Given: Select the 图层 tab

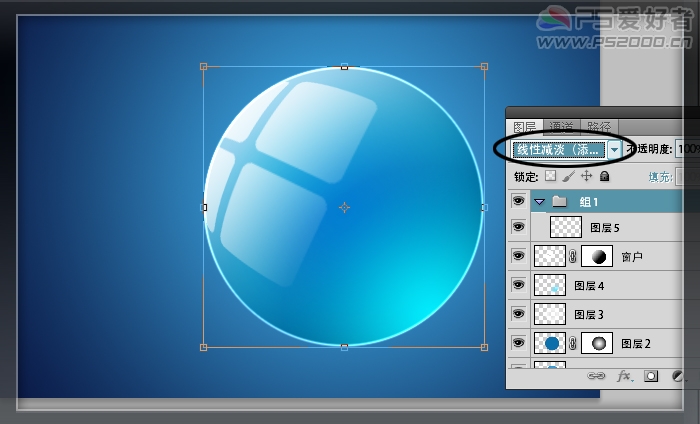Looking at the screenshot, I should coord(525,127).
